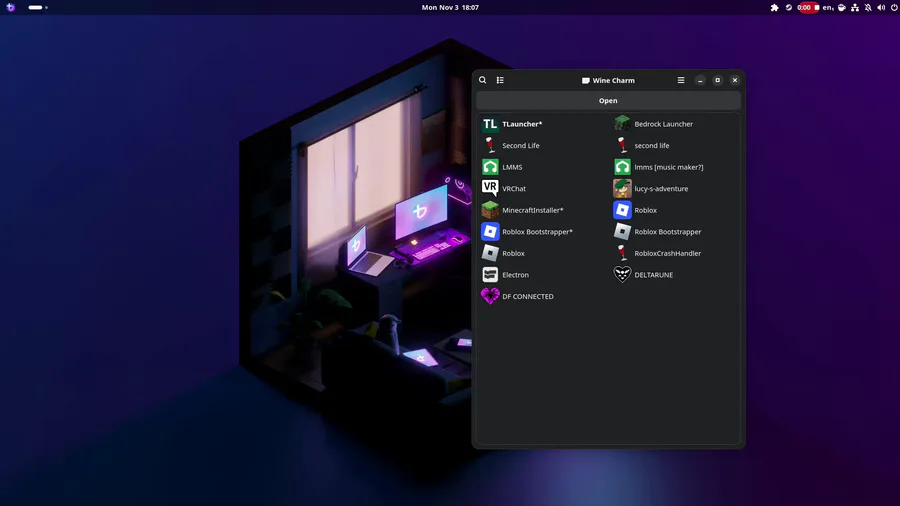
Task: Select Roblox Bootstrapper with the grey icon
Action: (675, 232)
